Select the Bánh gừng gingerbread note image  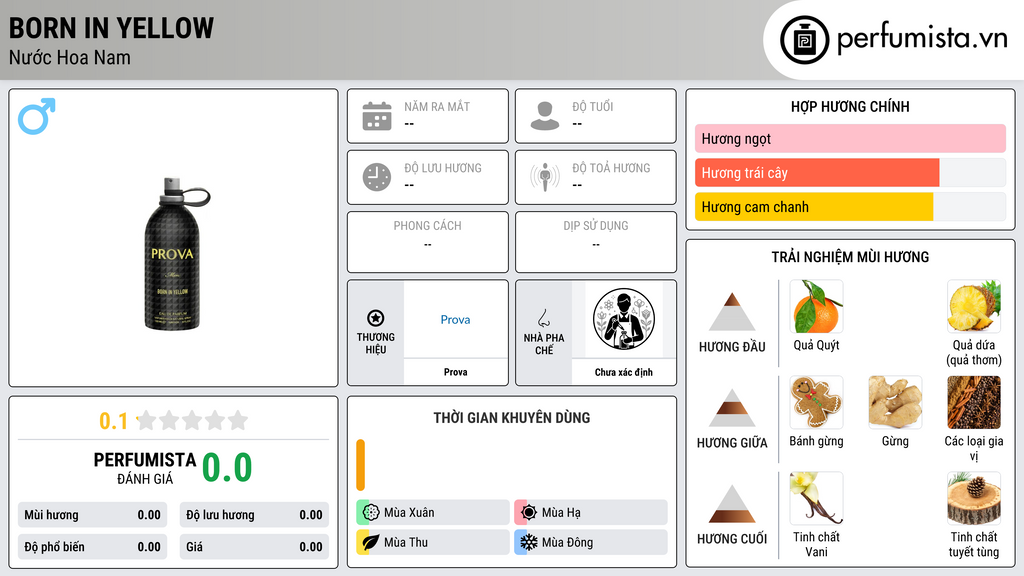[x=816, y=402]
